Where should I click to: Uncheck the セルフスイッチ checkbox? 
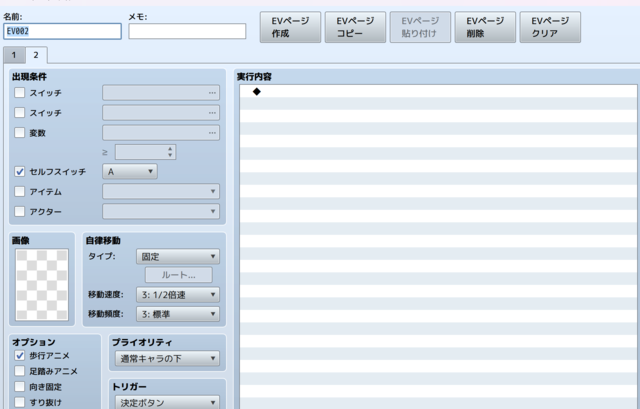(20, 171)
